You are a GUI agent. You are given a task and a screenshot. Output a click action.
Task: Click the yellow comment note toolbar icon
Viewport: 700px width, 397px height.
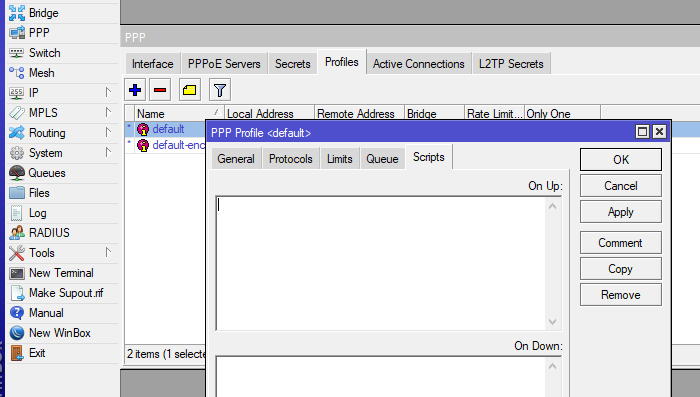point(190,90)
